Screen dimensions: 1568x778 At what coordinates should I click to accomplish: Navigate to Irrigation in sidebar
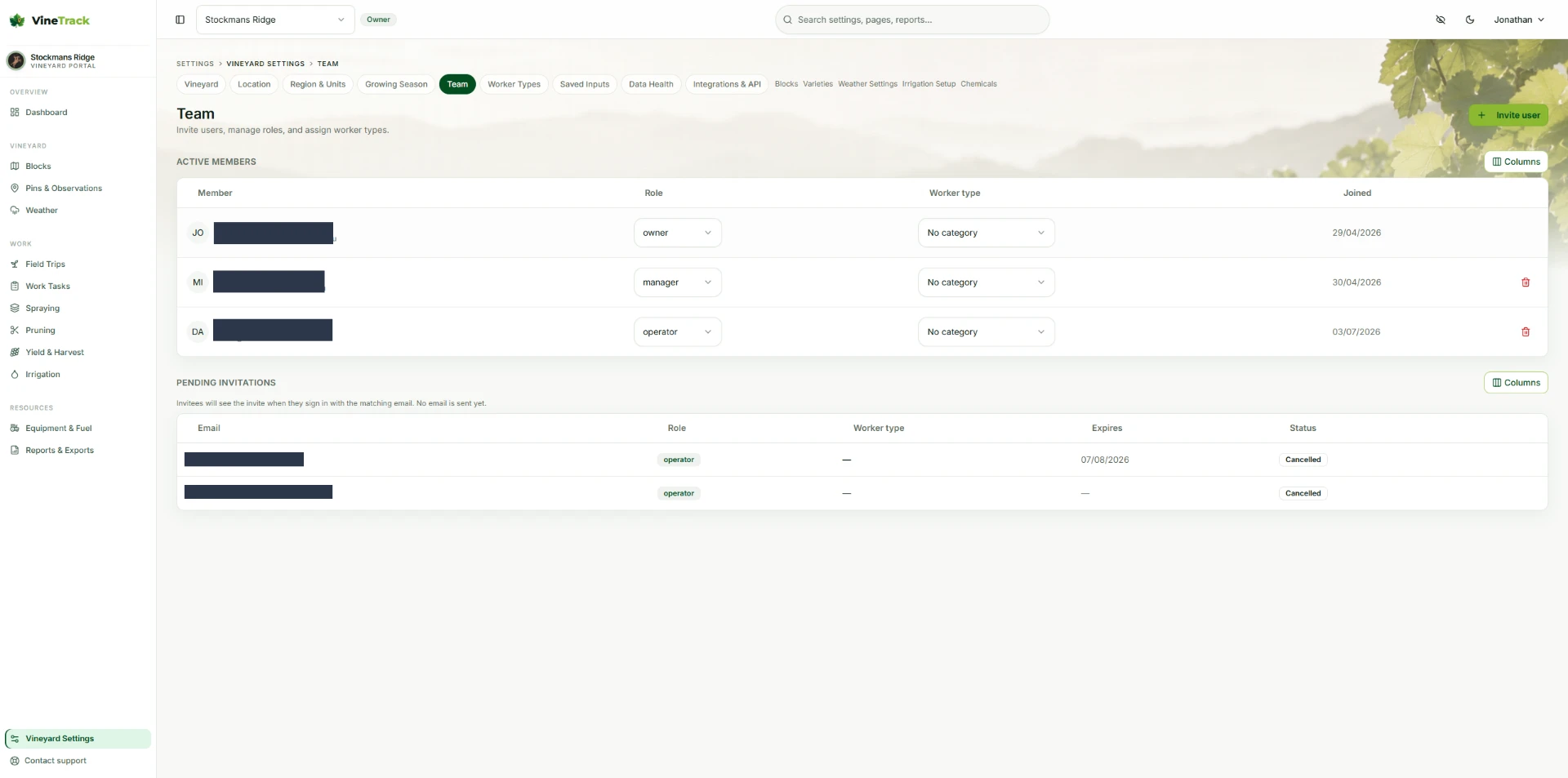[77, 375]
